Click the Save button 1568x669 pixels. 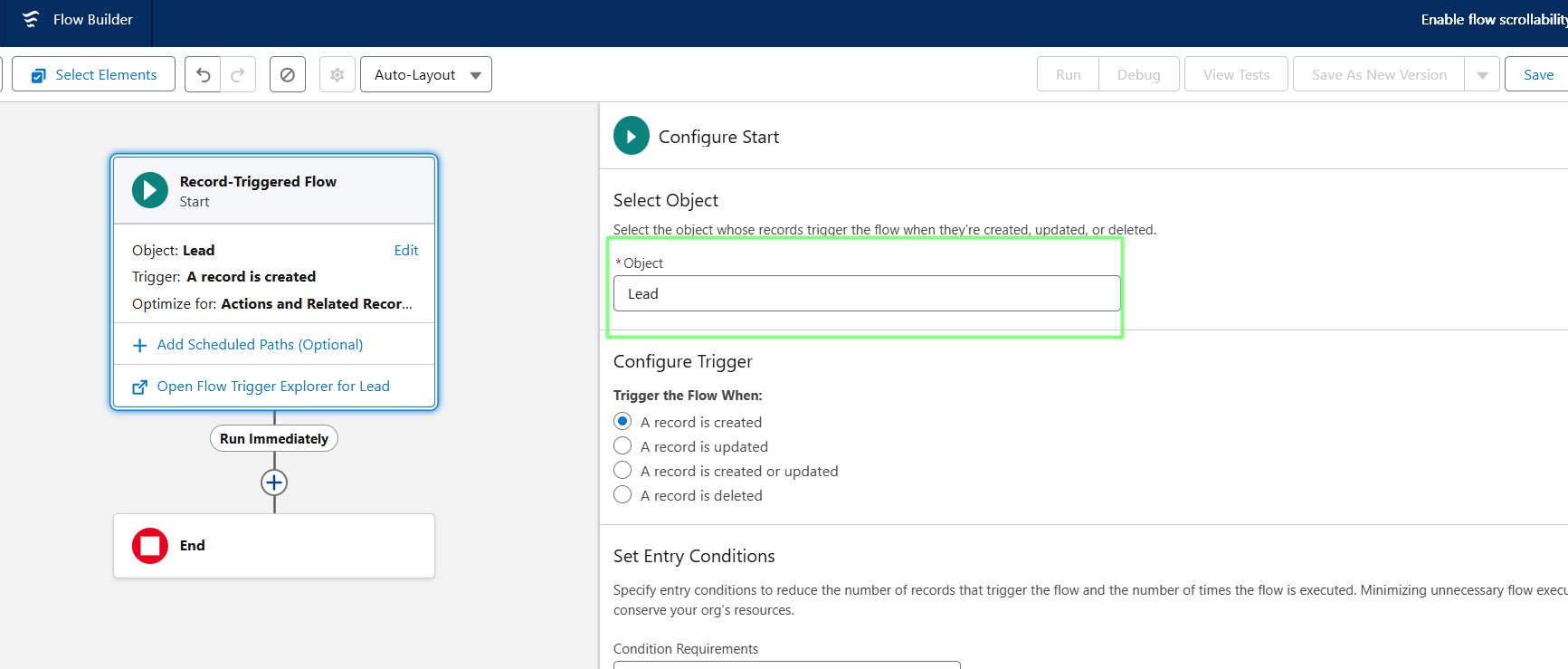point(1537,74)
